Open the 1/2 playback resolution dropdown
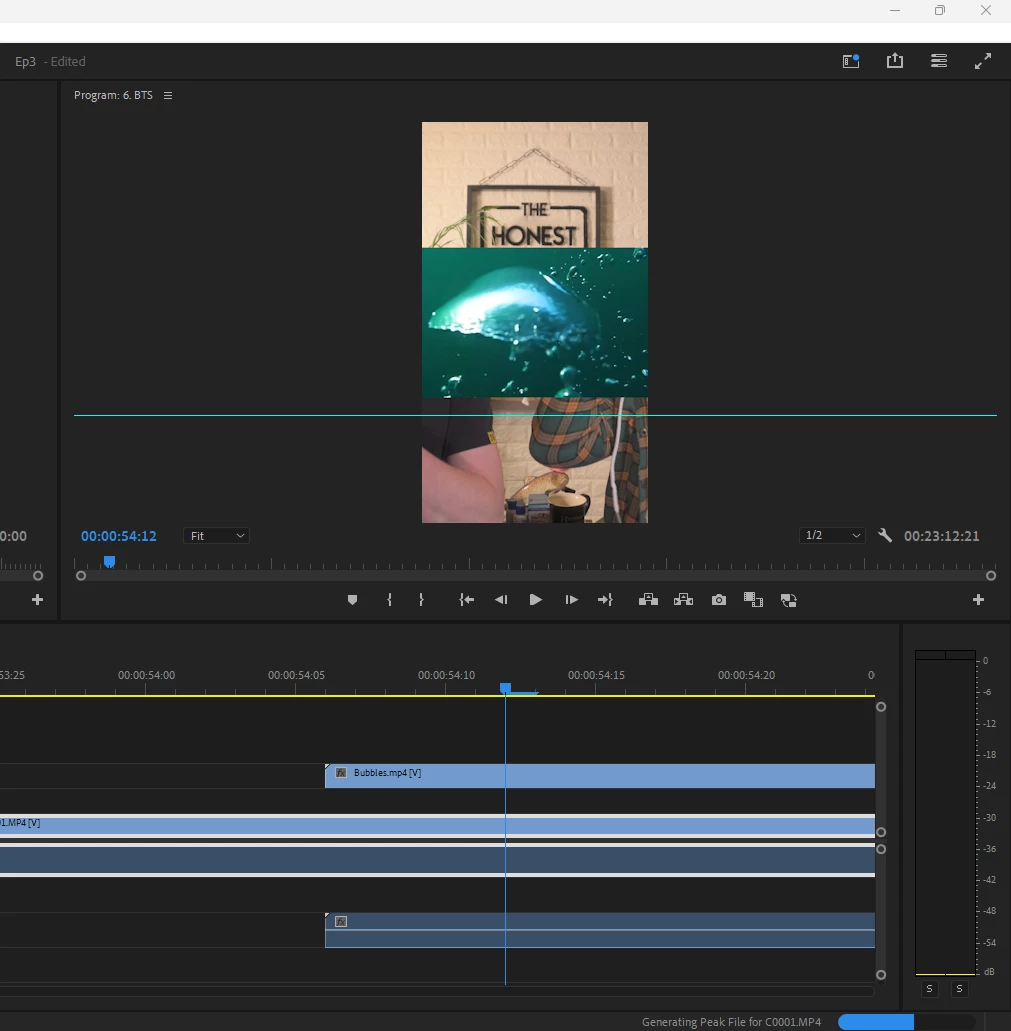 click(831, 536)
